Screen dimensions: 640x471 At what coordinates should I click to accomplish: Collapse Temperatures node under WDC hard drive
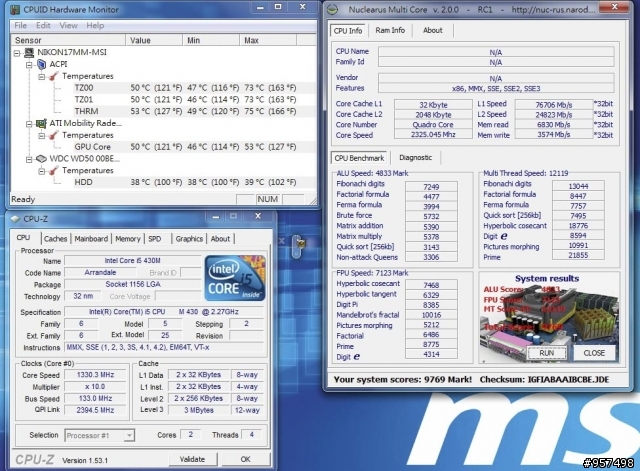coord(41,171)
